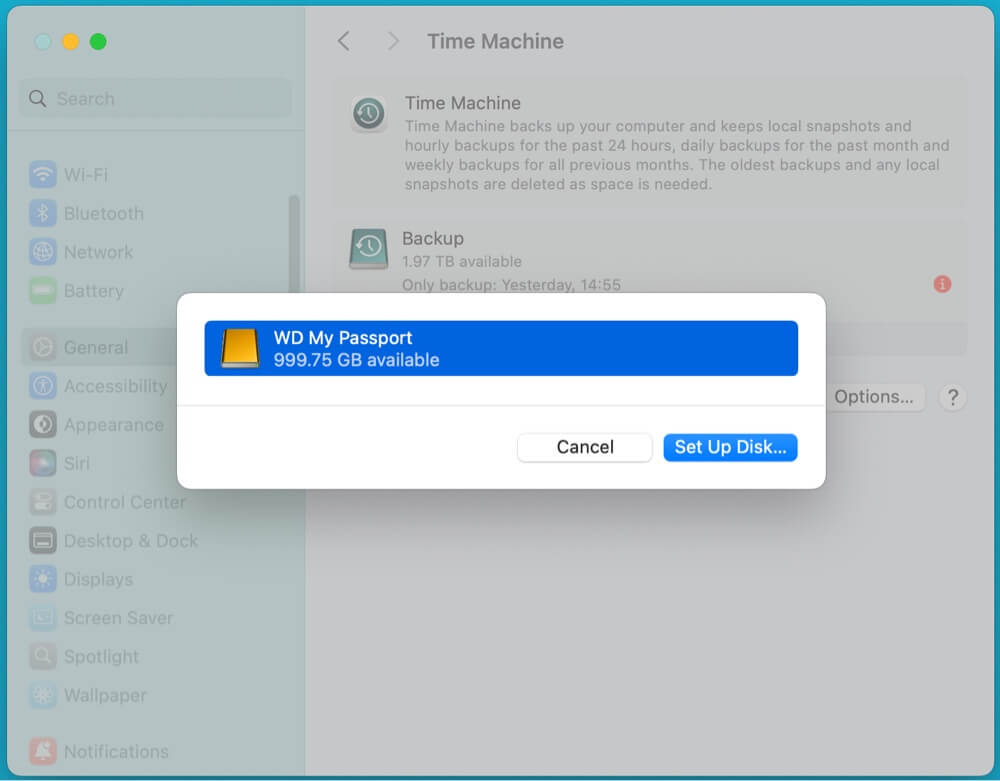The height and width of the screenshot is (781, 1000).
Task: Click the Backup disk icon
Action: 368,249
